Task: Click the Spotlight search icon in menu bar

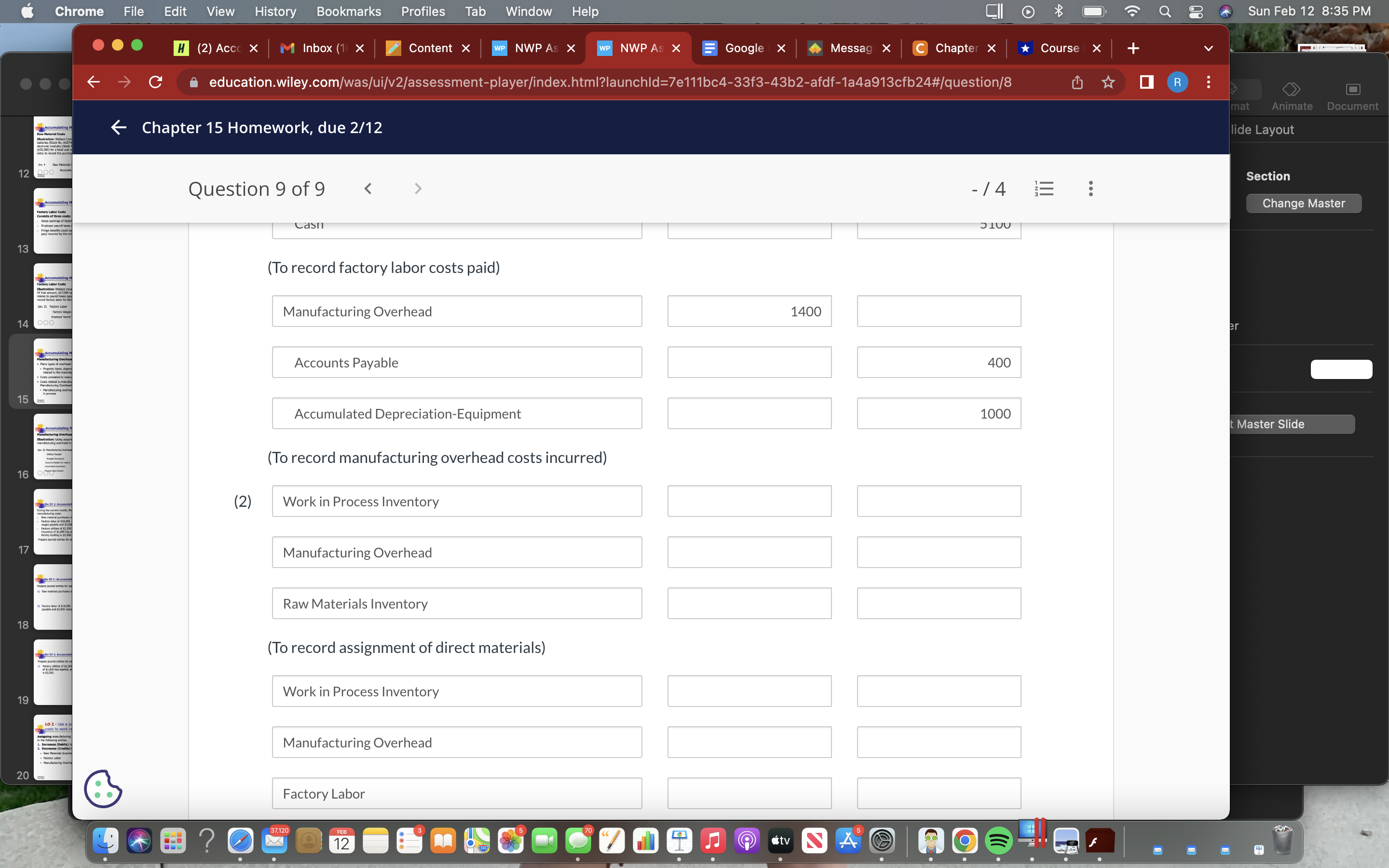Action: click(1165, 11)
